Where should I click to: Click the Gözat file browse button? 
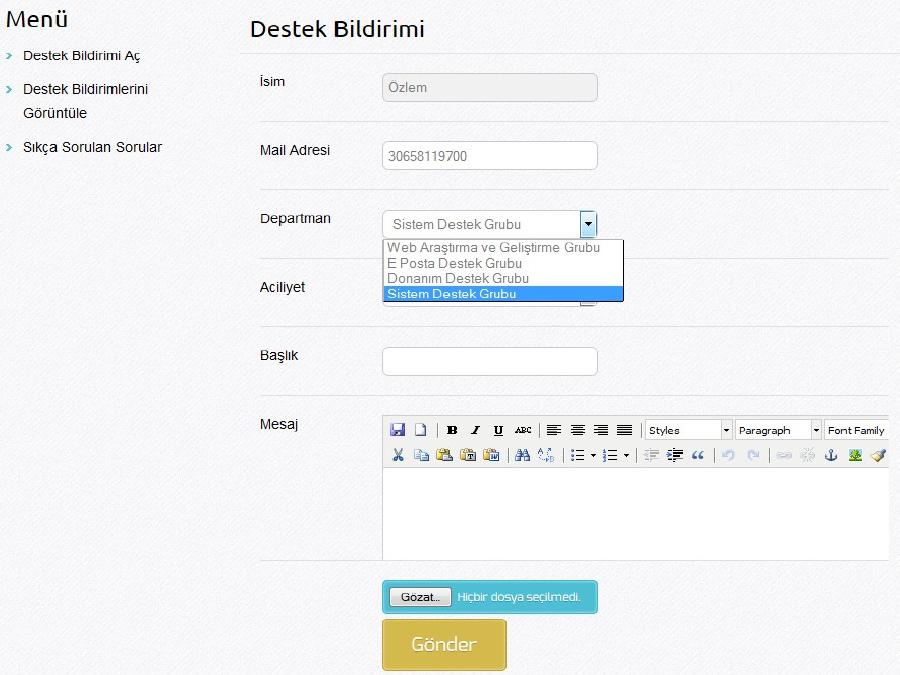click(x=420, y=597)
